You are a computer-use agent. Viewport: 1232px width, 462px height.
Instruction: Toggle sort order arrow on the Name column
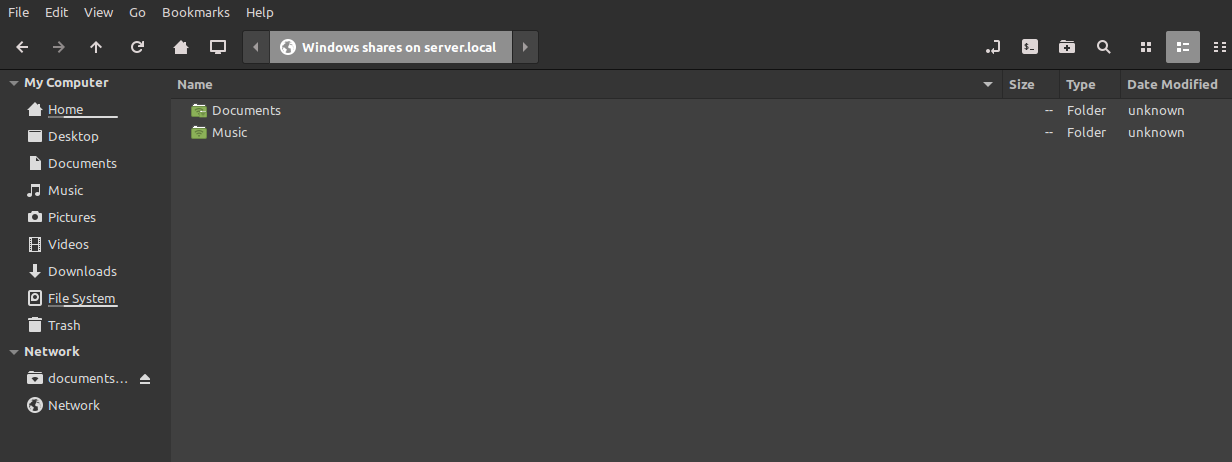pos(989,85)
